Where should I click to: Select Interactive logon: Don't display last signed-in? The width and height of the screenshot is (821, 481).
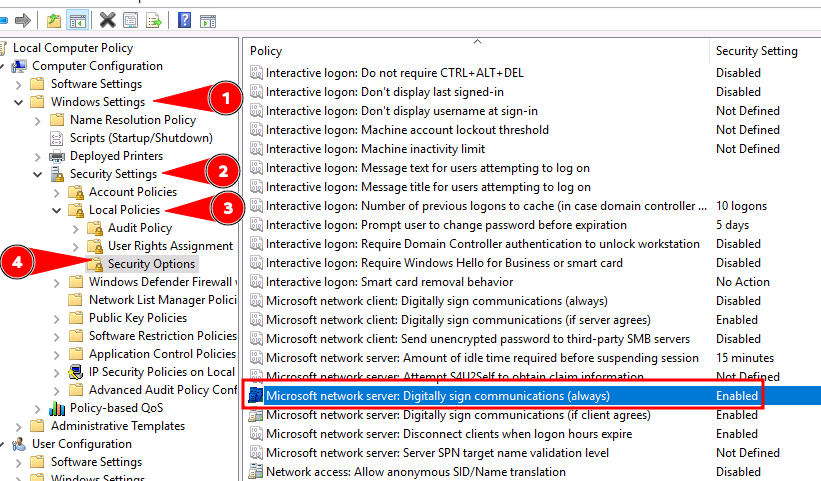tap(385, 92)
